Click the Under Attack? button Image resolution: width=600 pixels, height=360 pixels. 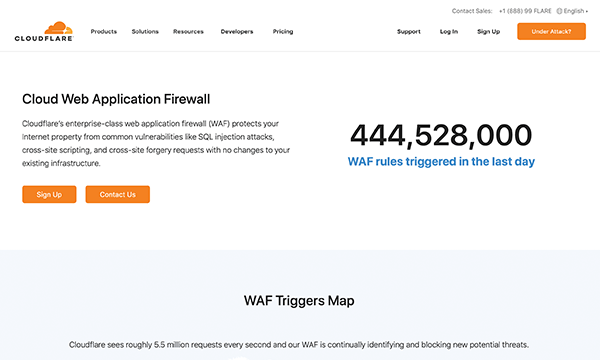point(551,31)
